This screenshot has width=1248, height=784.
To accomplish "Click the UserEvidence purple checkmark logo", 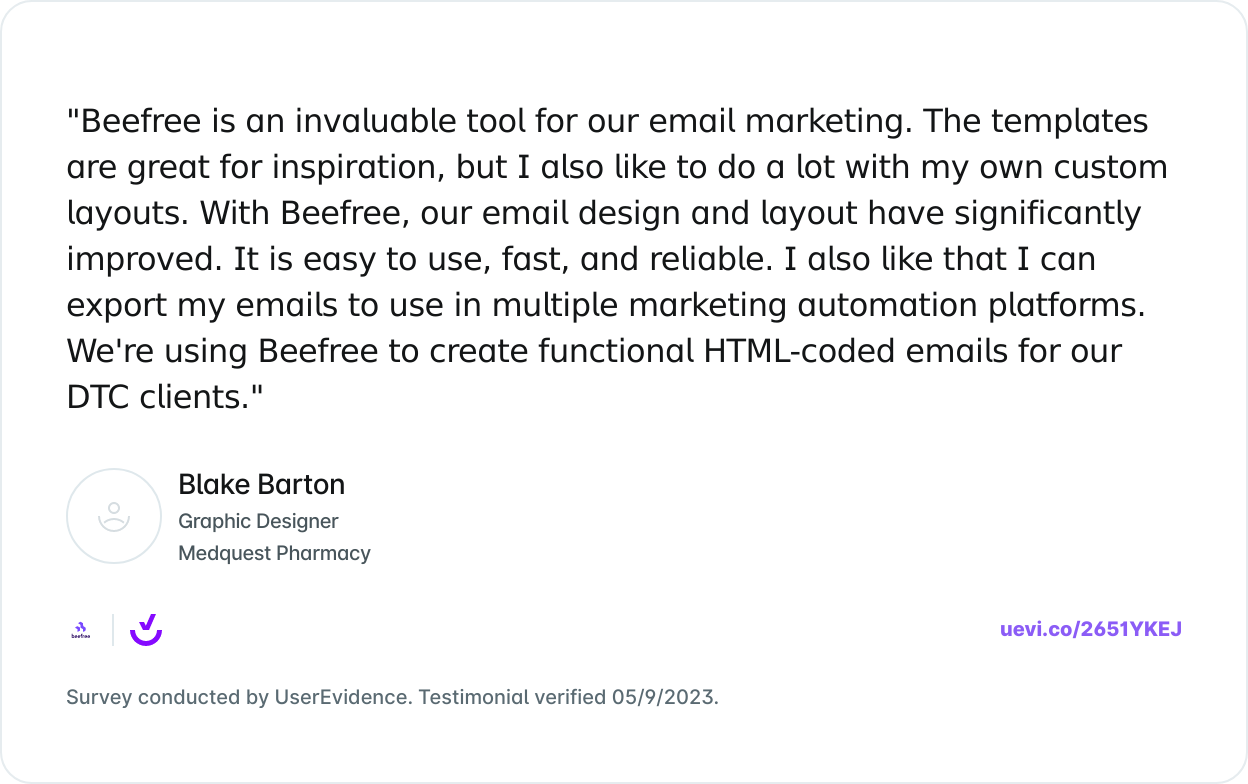I will [x=146, y=630].
